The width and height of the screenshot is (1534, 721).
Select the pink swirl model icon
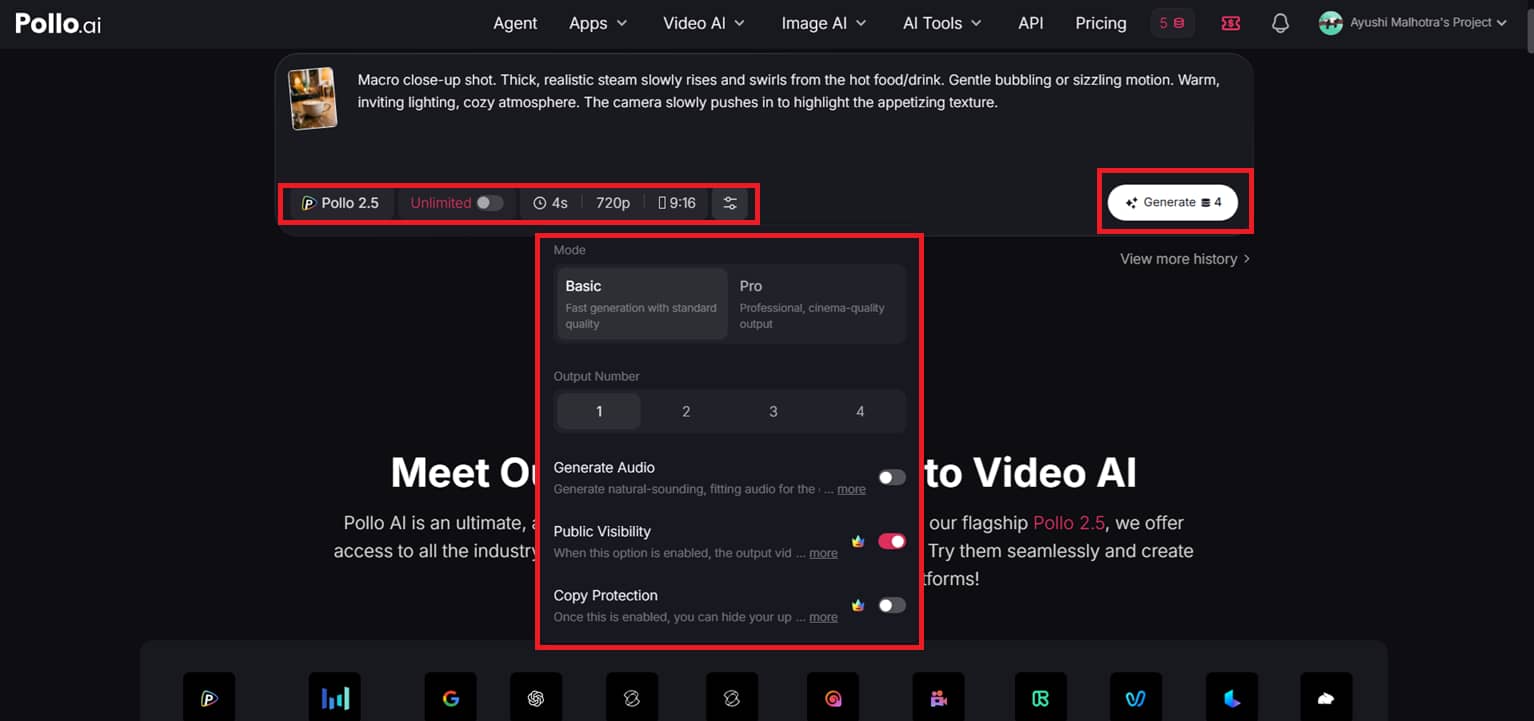point(834,698)
